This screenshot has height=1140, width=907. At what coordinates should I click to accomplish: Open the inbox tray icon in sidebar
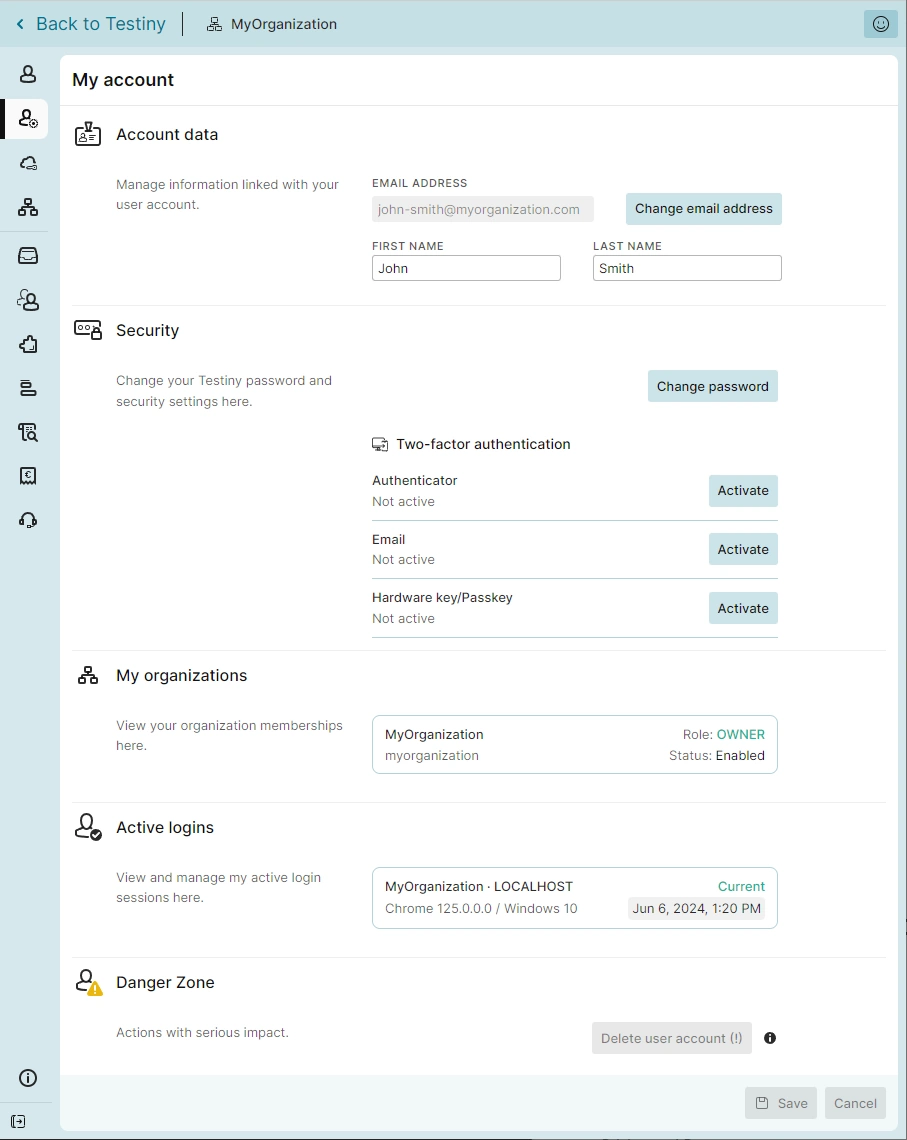point(28,256)
